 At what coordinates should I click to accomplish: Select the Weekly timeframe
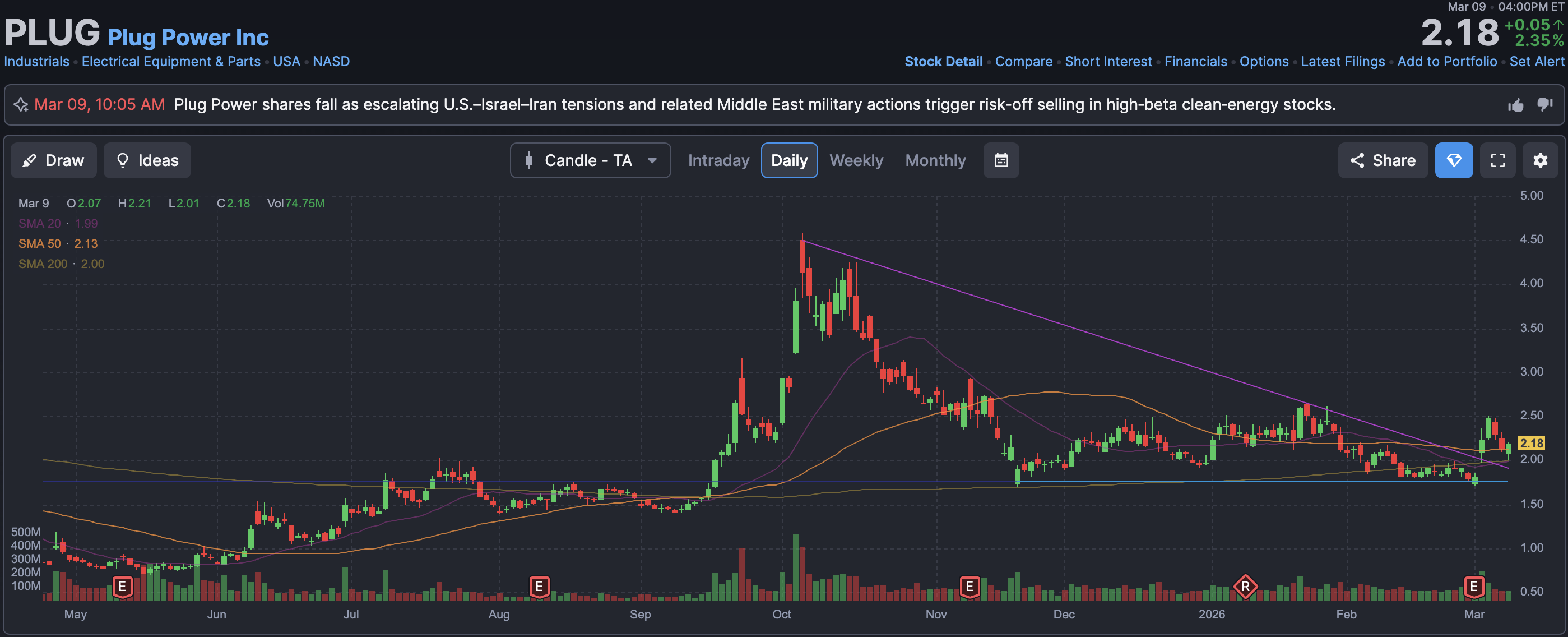click(856, 160)
